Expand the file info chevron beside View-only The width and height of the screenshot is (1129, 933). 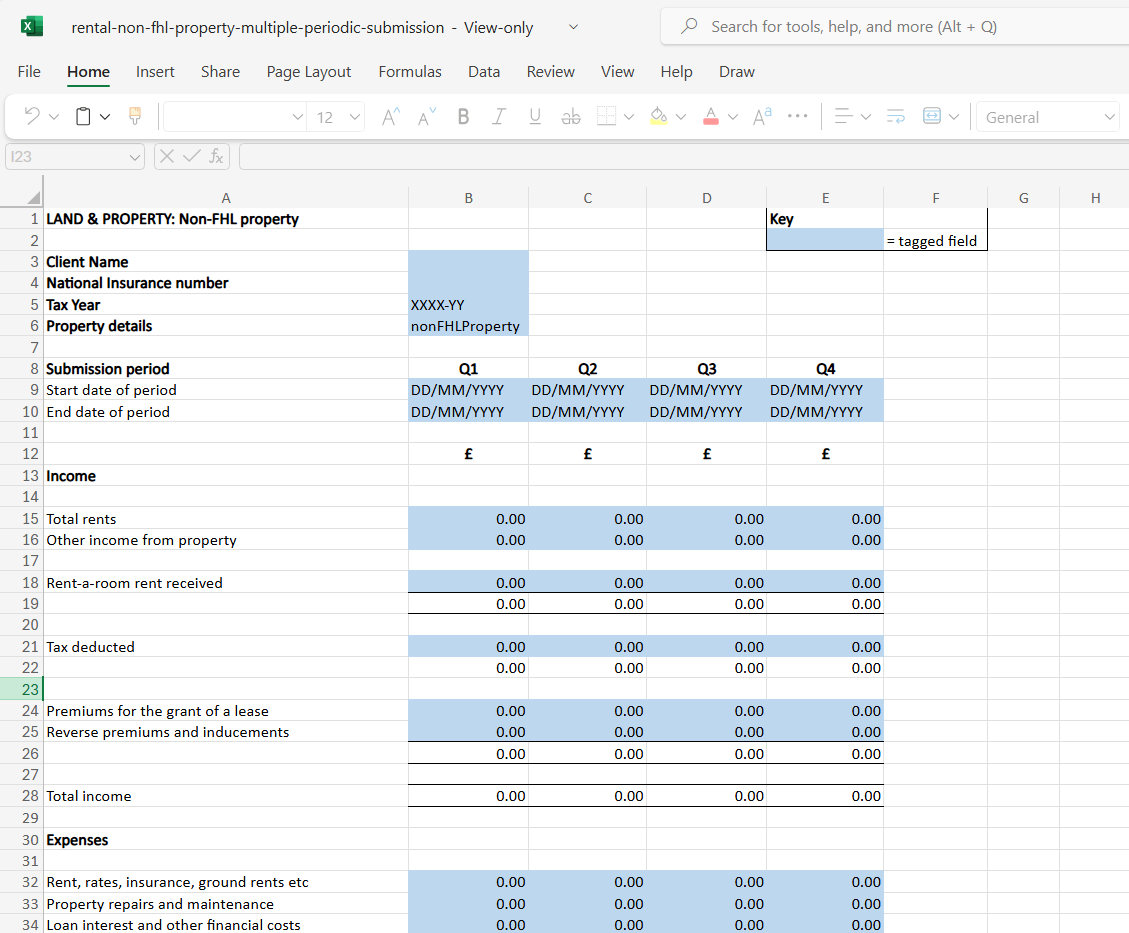[573, 27]
